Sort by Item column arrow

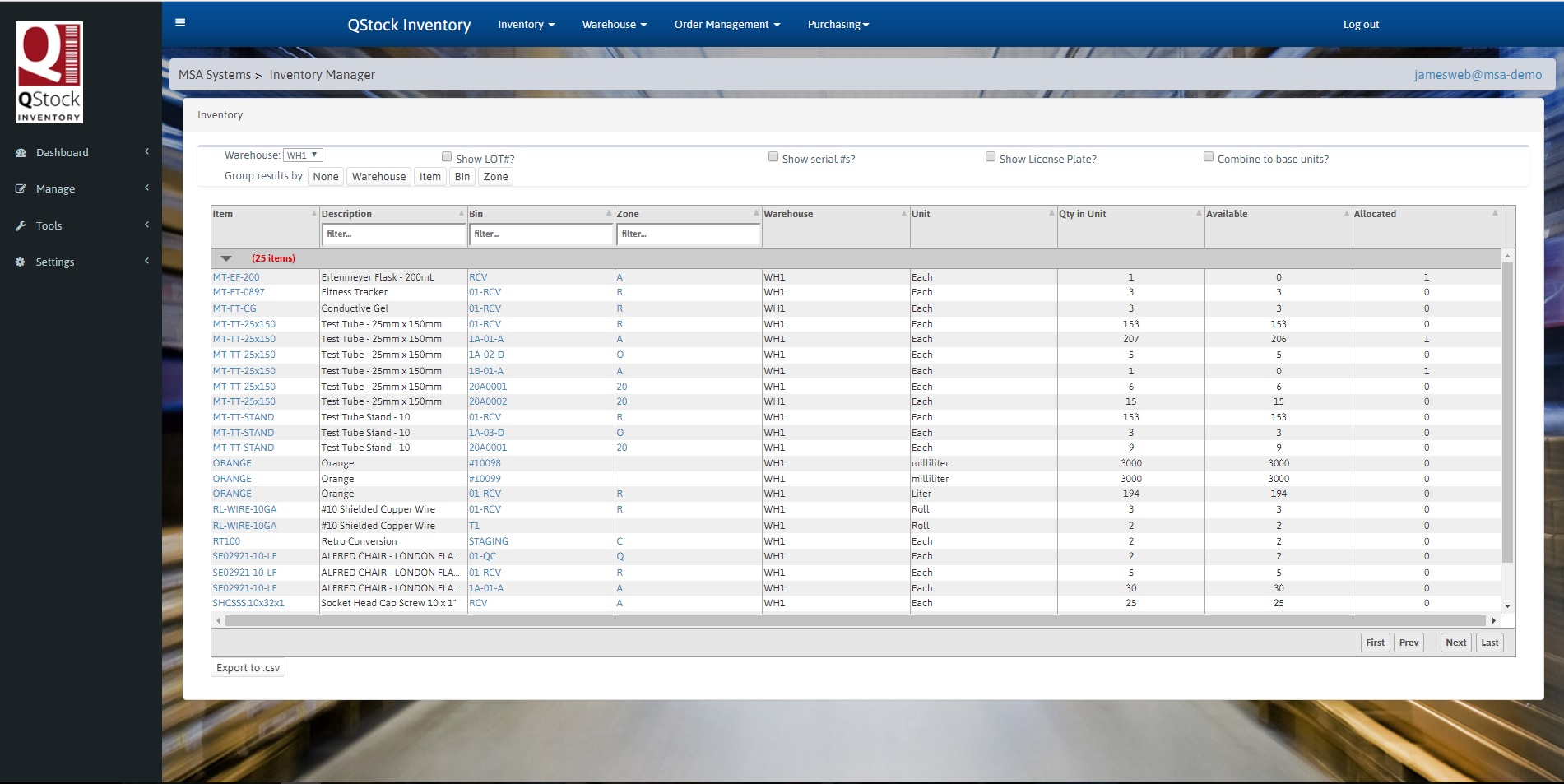point(313,214)
